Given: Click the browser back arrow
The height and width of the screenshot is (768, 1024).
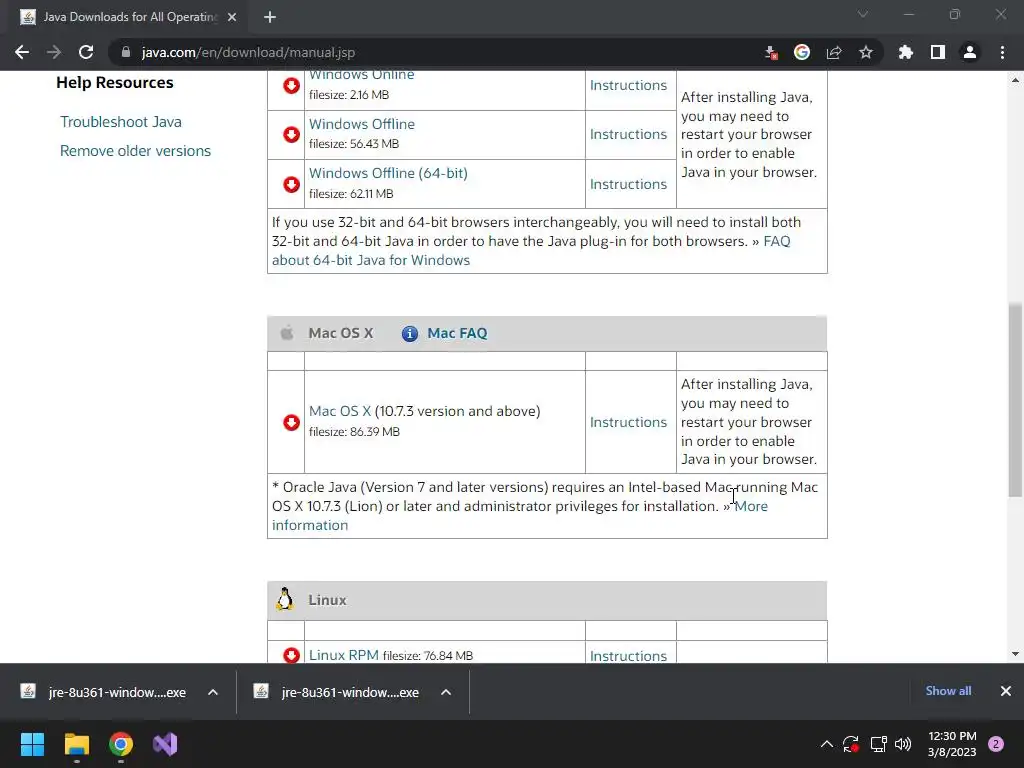Looking at the screenshot, I should 22,52.
